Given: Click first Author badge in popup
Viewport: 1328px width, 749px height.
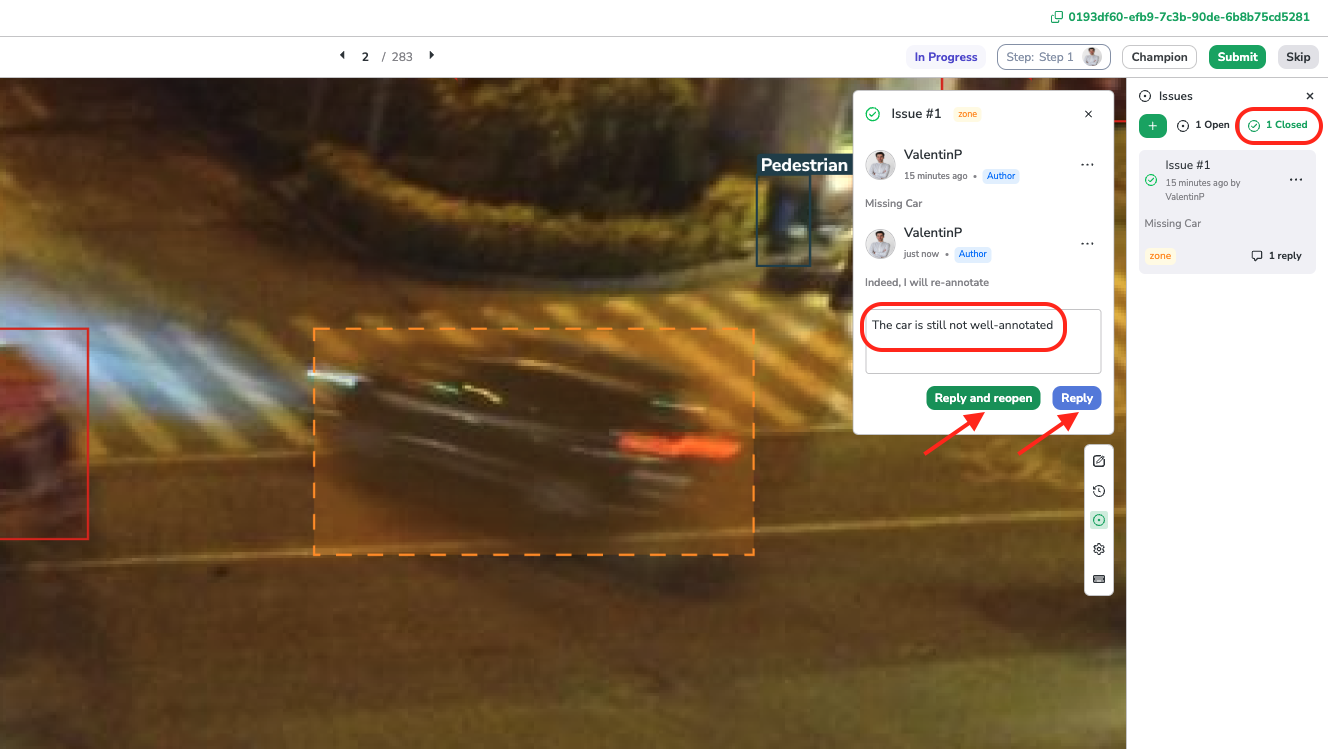Looking at the screenshot, I should [x=1001, y=176].
